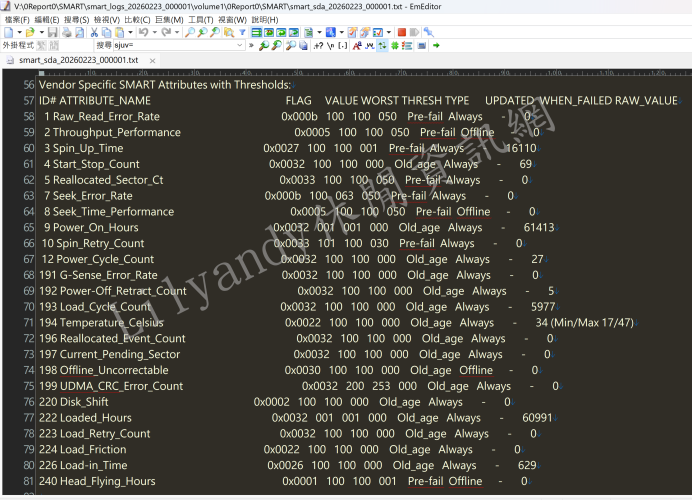The image size is (692, 500).
Task: Select the smart_sda_20260223_000001.txt tab
Action: tap(78, 60)
